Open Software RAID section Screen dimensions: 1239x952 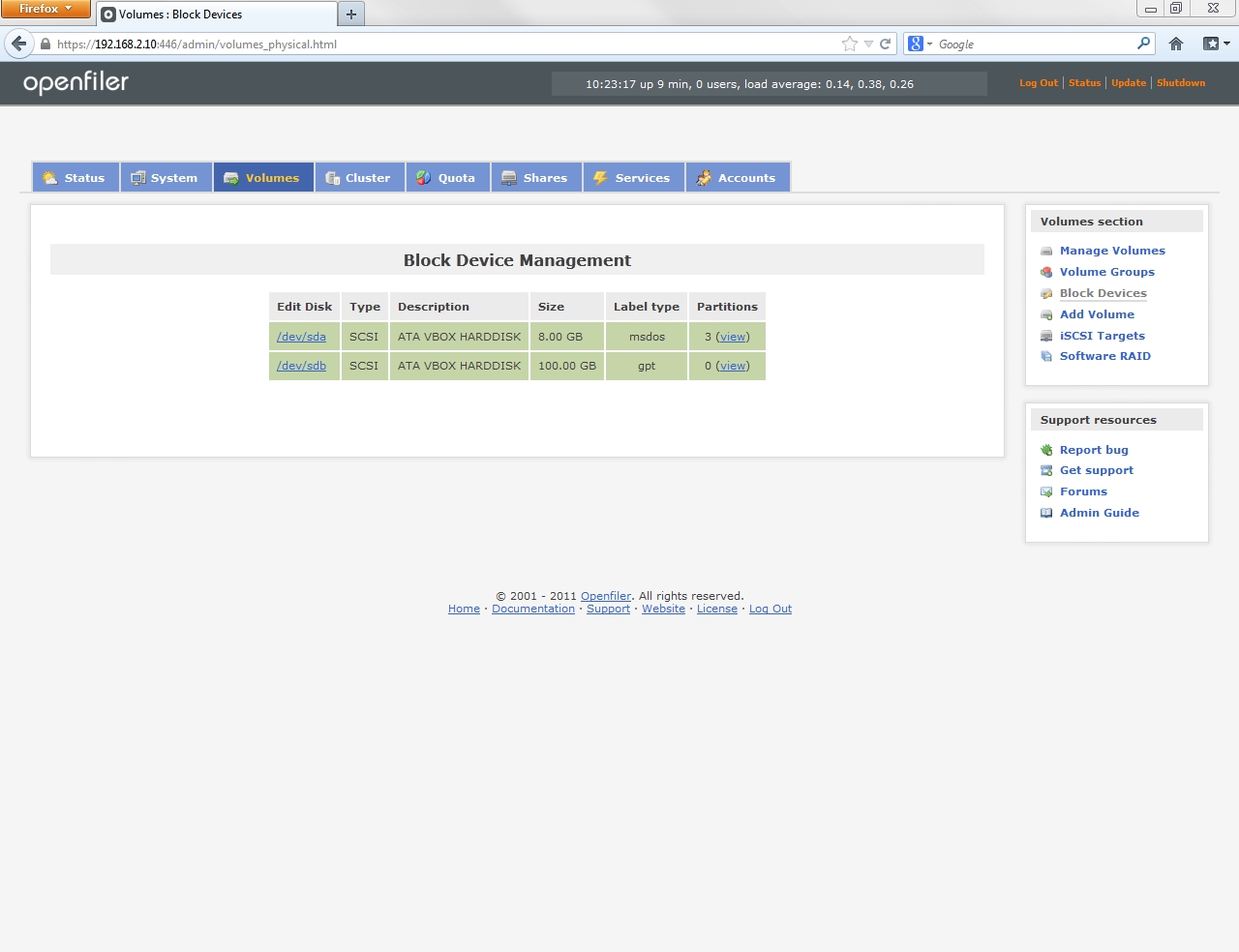click(1104, 356)
